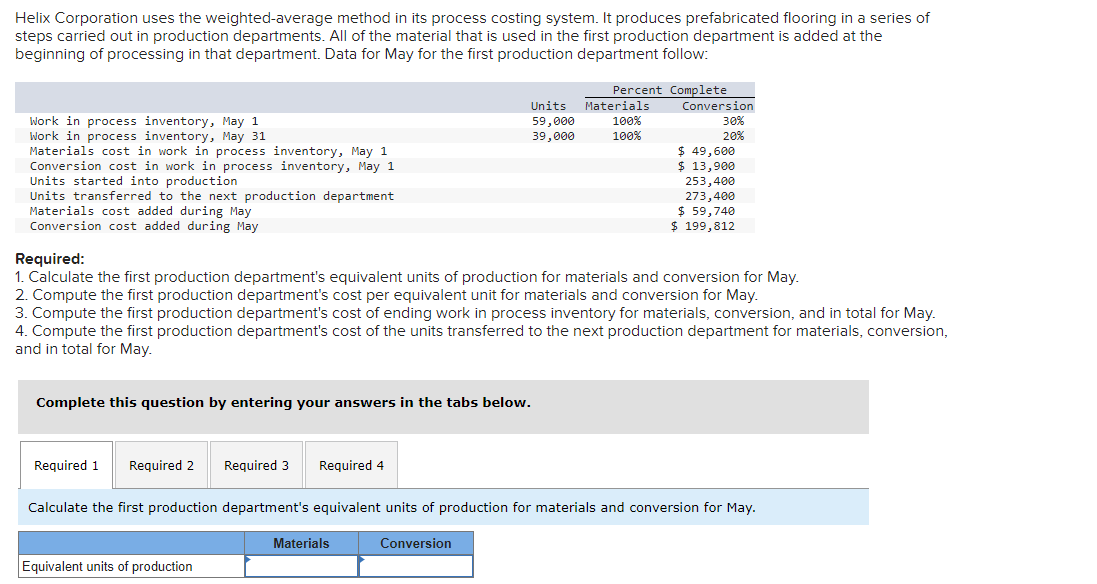Viewport: 1097px width, 584px height.
Task: Click the Units column header in data table
Action: tap(548, 105)
